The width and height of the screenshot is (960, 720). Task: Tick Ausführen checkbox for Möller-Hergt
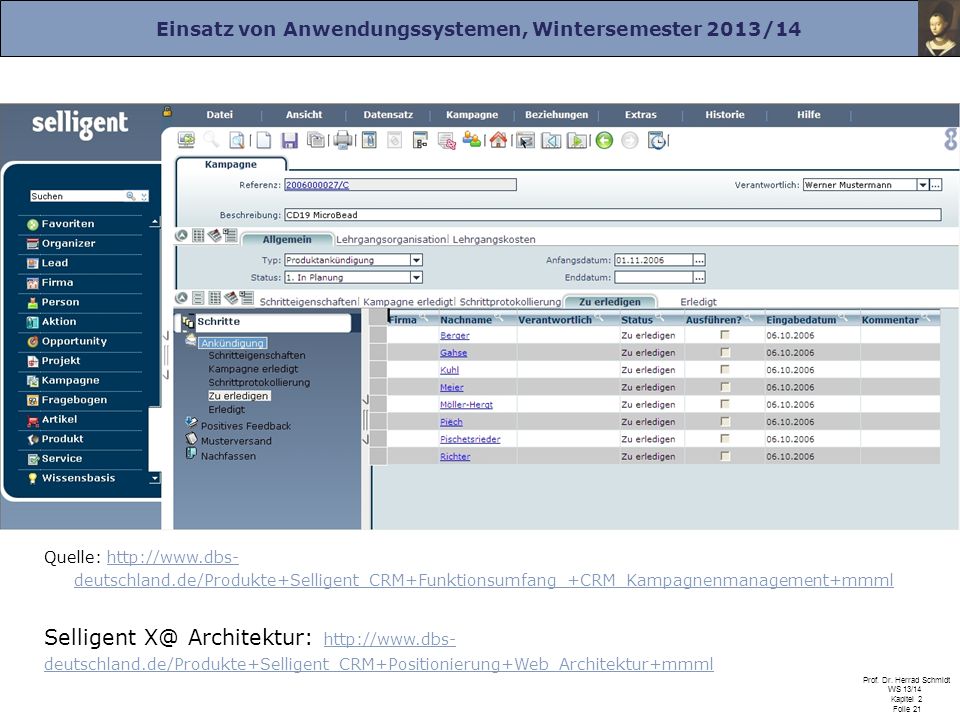tap(725, 404)
